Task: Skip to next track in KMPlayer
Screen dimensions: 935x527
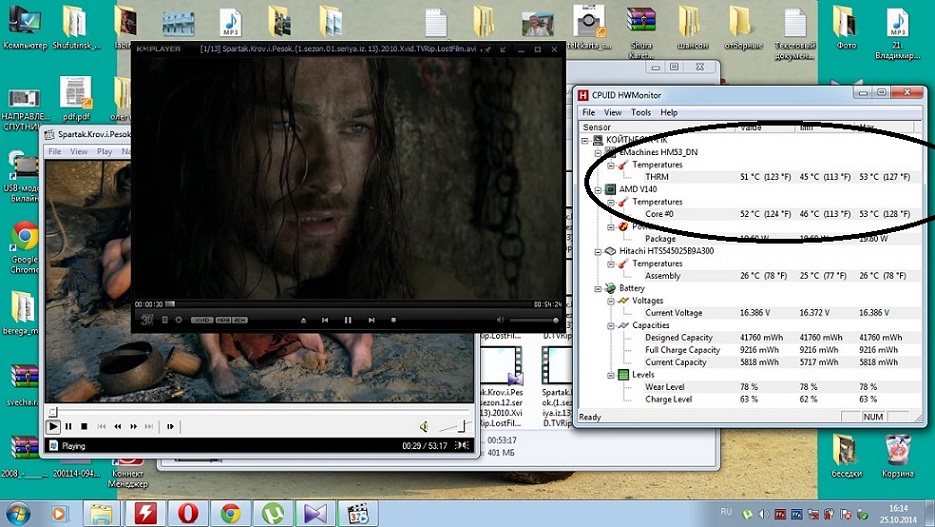Action: pos(371,320)
